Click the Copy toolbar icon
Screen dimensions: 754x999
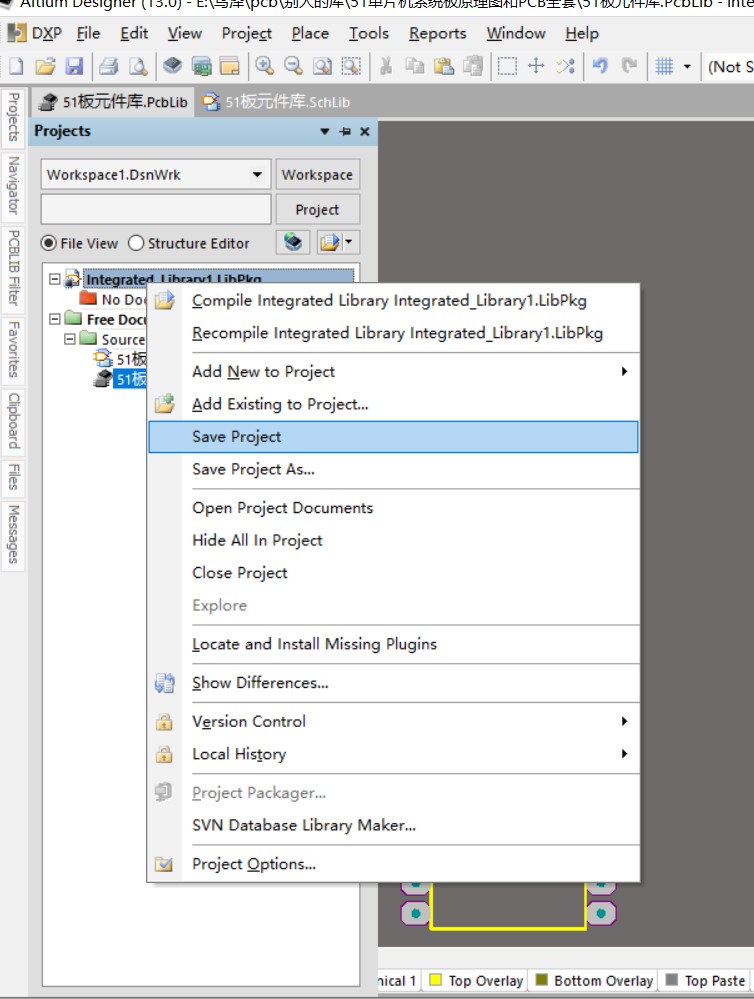pyautogui.click(x=415, y=66)
